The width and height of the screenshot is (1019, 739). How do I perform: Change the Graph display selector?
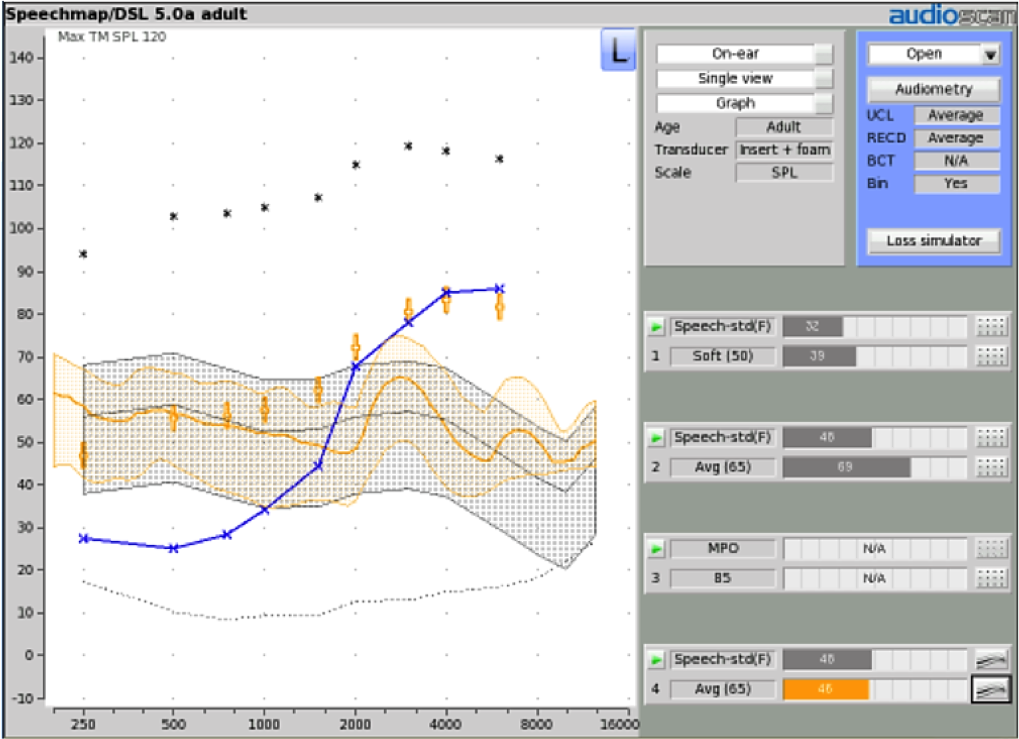point(744,103)
